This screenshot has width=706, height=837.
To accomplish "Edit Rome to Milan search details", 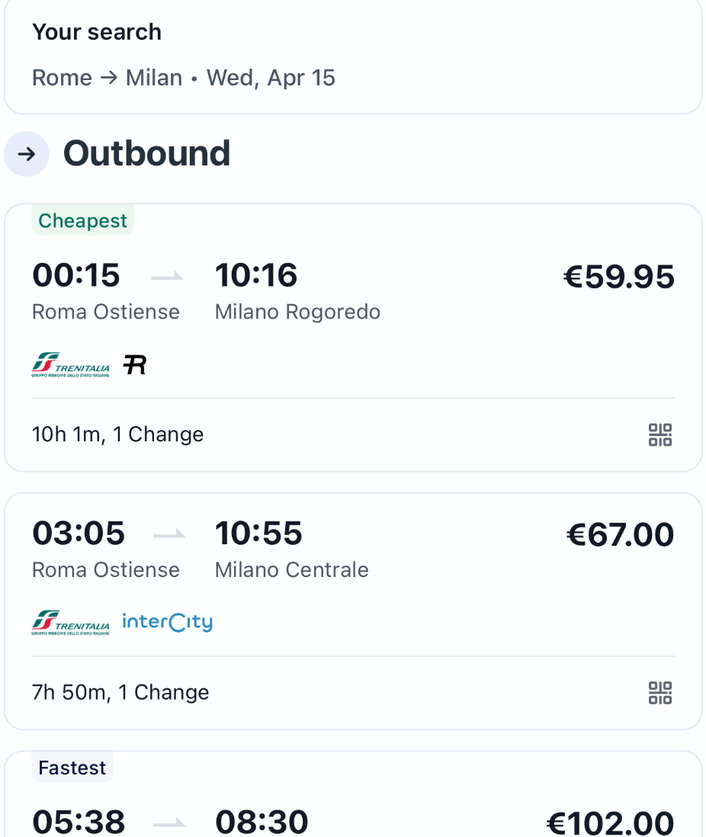I will click(184, 78).
